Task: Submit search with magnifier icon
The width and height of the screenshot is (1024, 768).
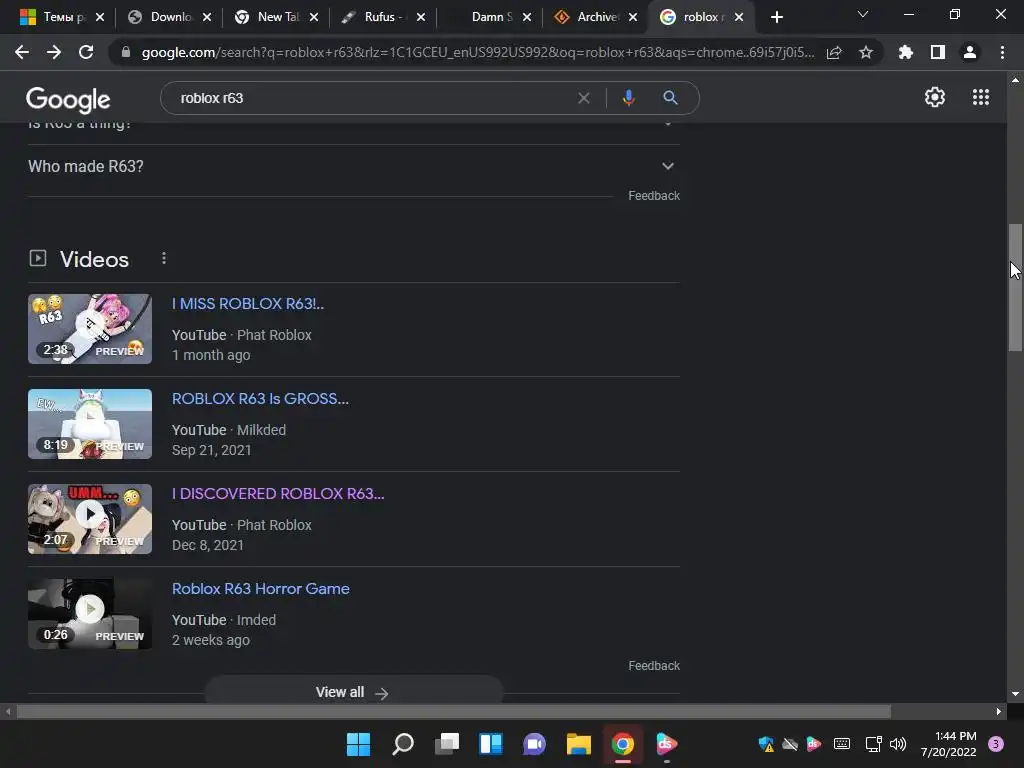Action: tap(670, 98)
